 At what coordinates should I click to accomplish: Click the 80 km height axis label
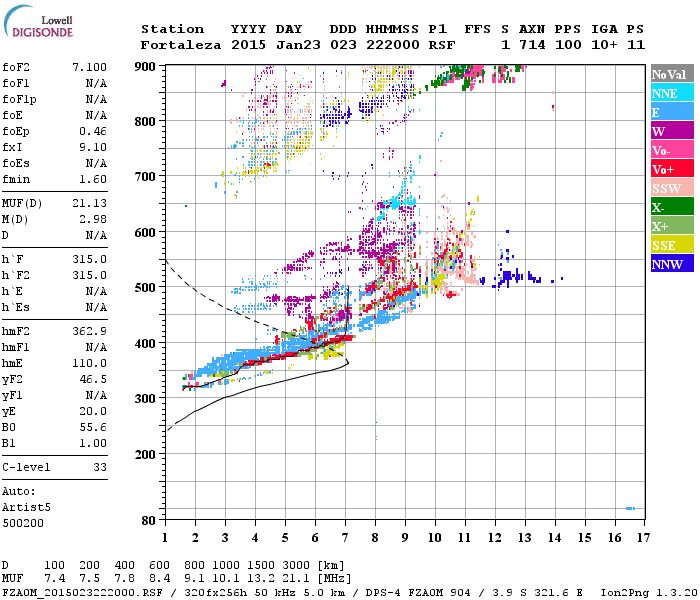click(x=149, y=520)
